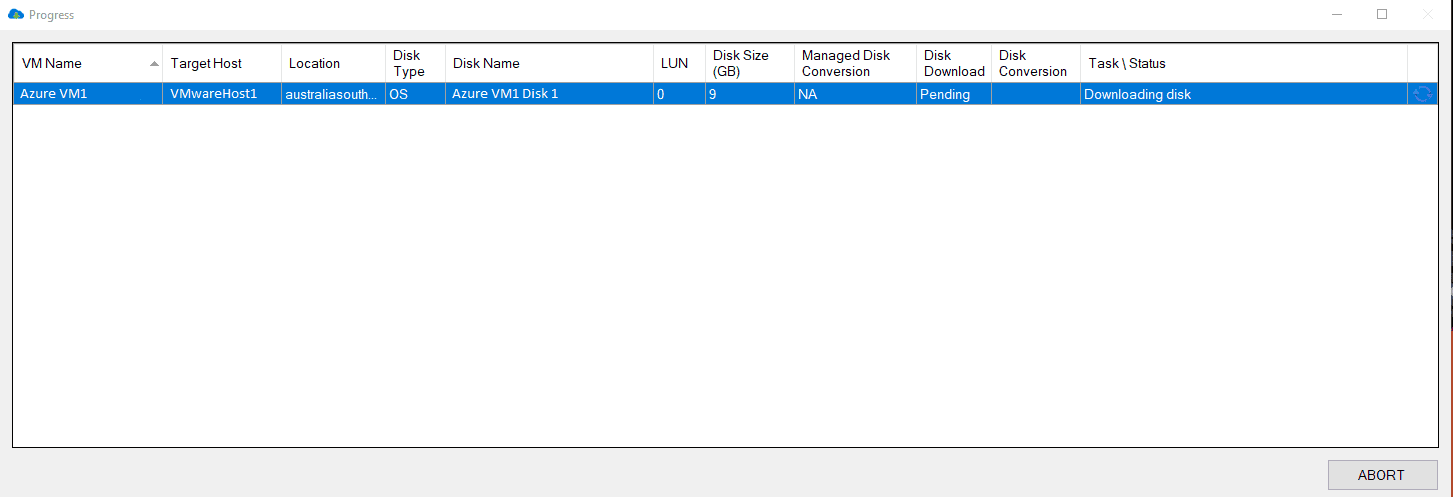Click the Disk Conversion column header
The image size is (1453, 497).
pos(1033,63)
